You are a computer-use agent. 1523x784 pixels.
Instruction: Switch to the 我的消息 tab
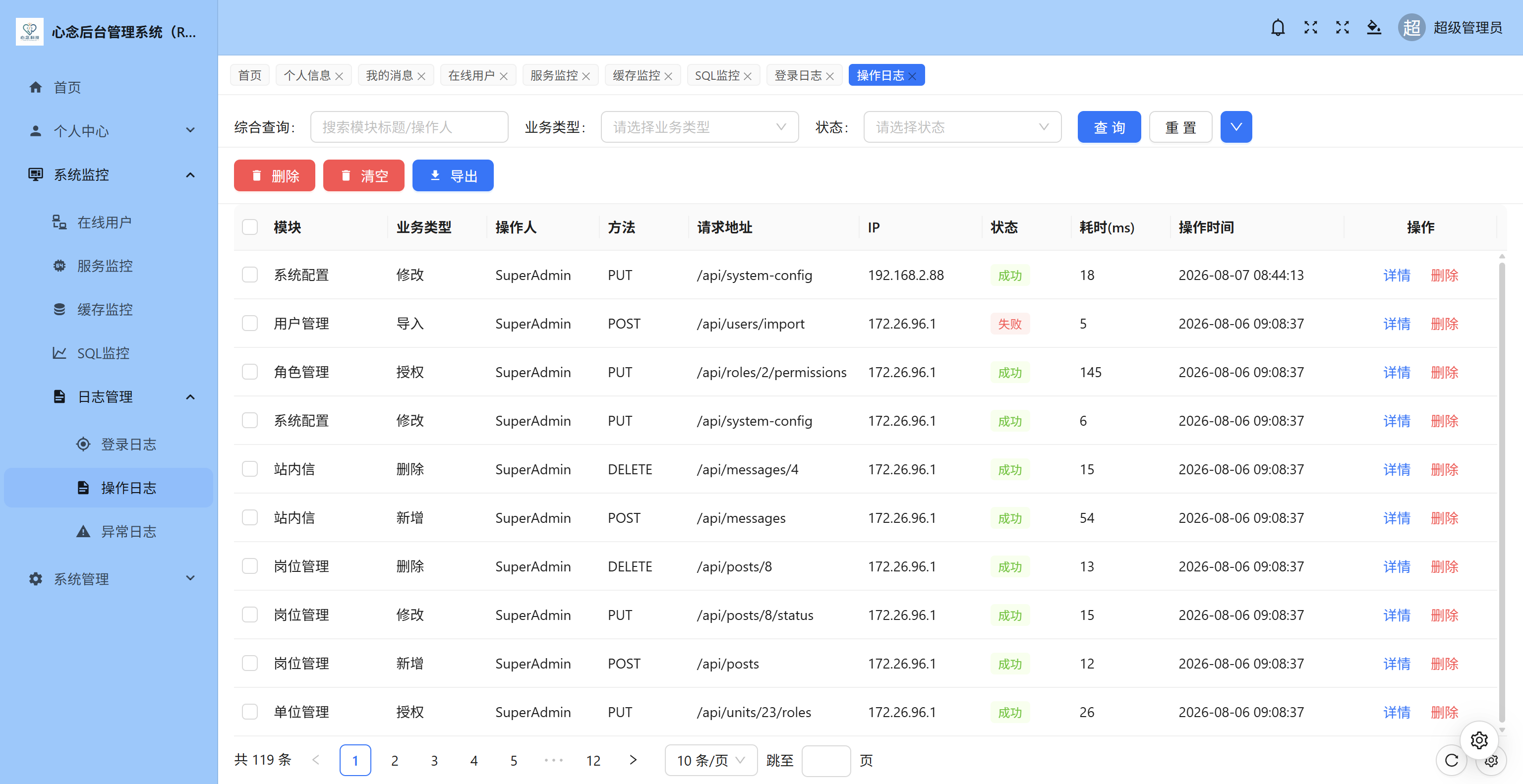click(390, 76)
